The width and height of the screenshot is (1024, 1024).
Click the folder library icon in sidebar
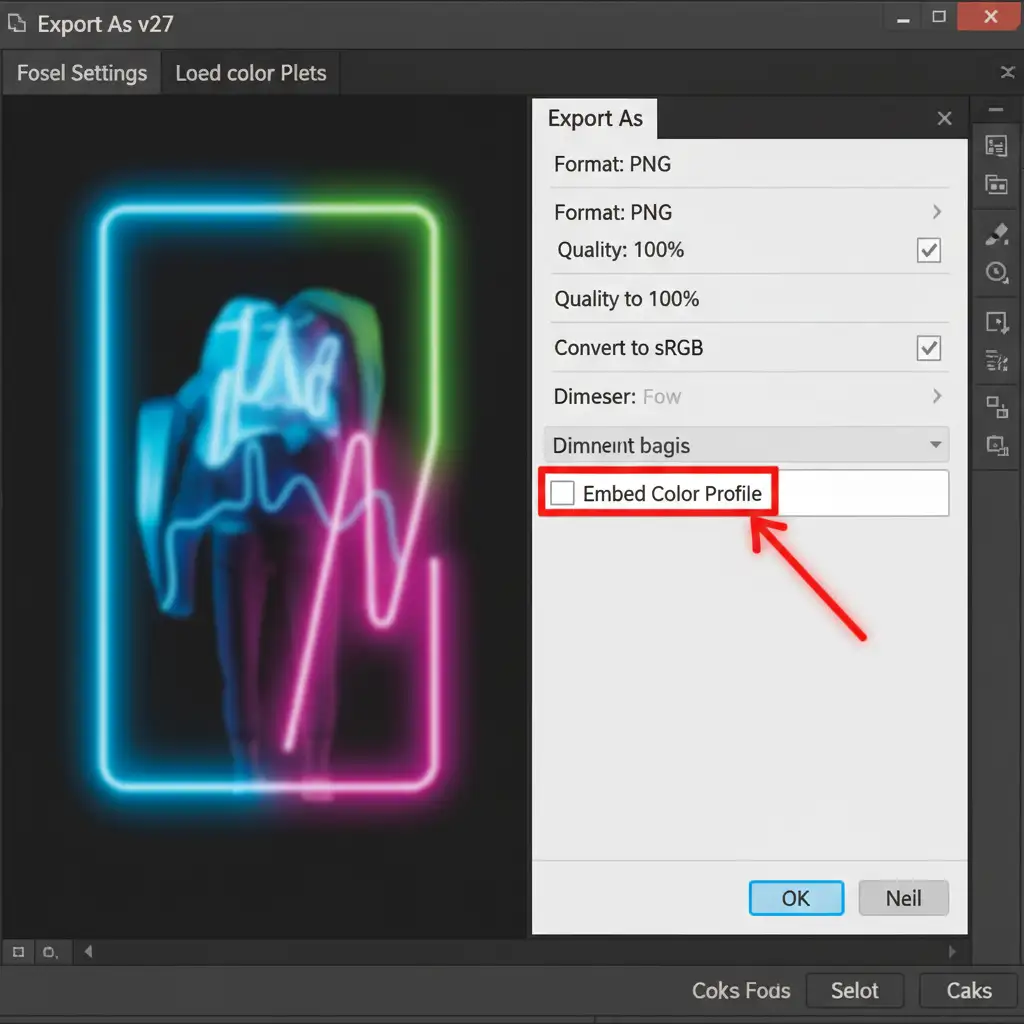pos(996,184)
